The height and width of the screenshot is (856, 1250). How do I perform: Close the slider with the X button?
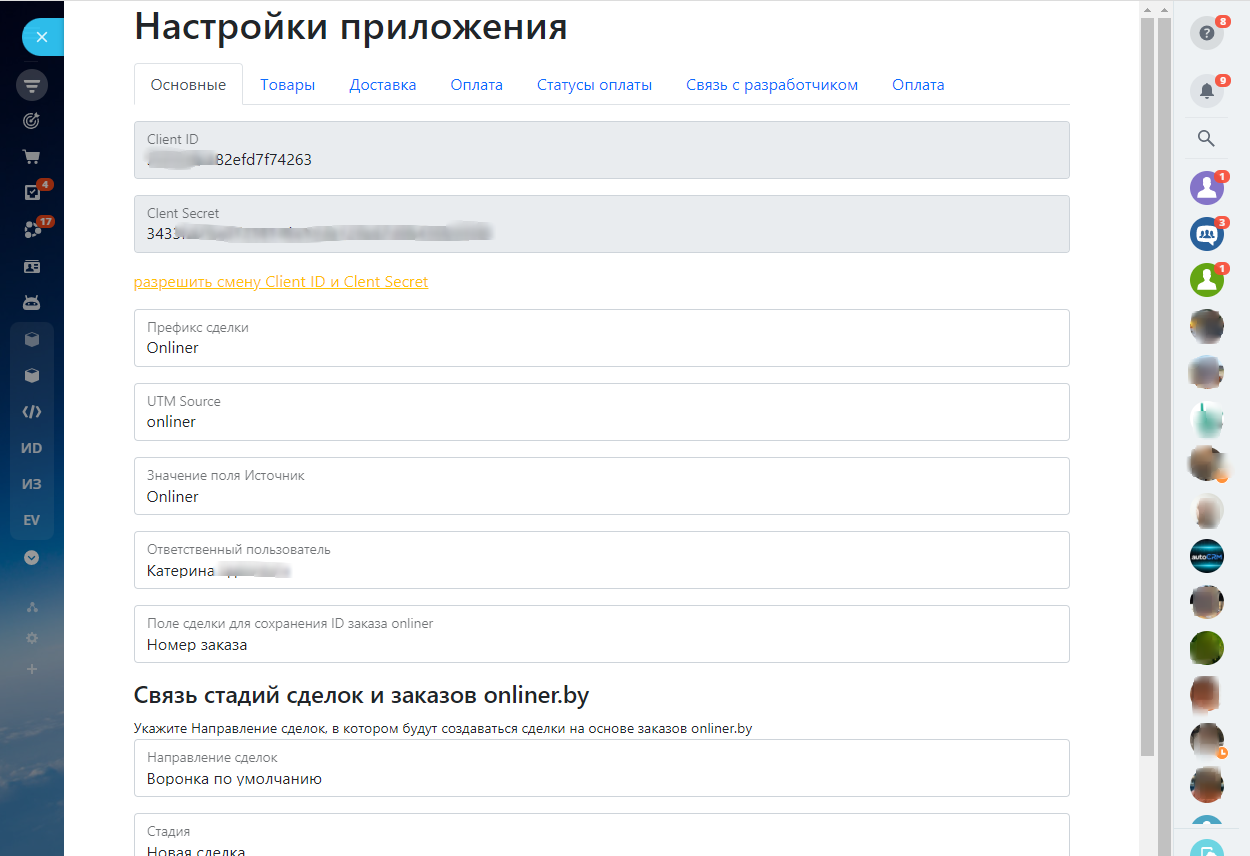41,38
